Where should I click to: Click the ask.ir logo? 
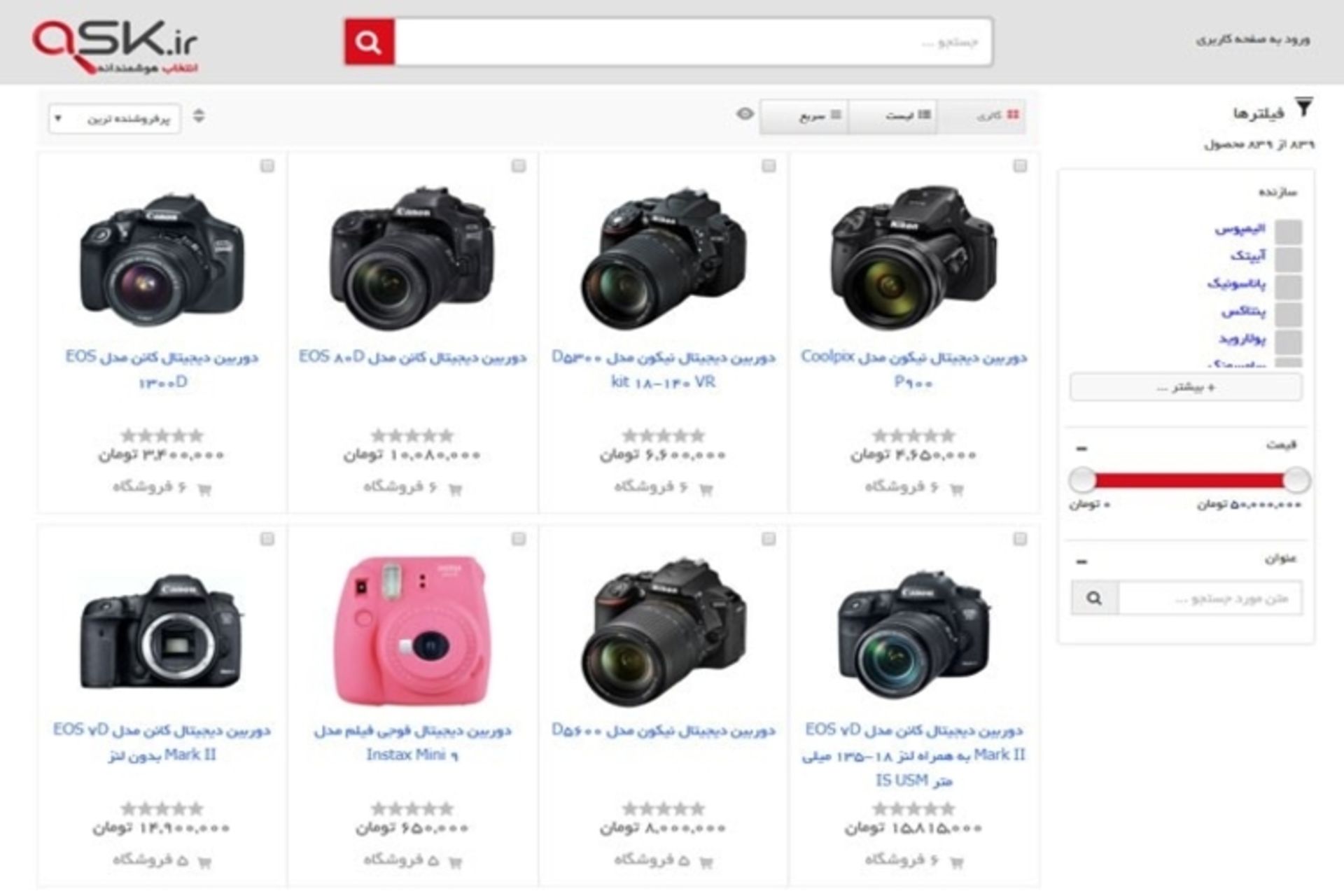pos(115,46)
